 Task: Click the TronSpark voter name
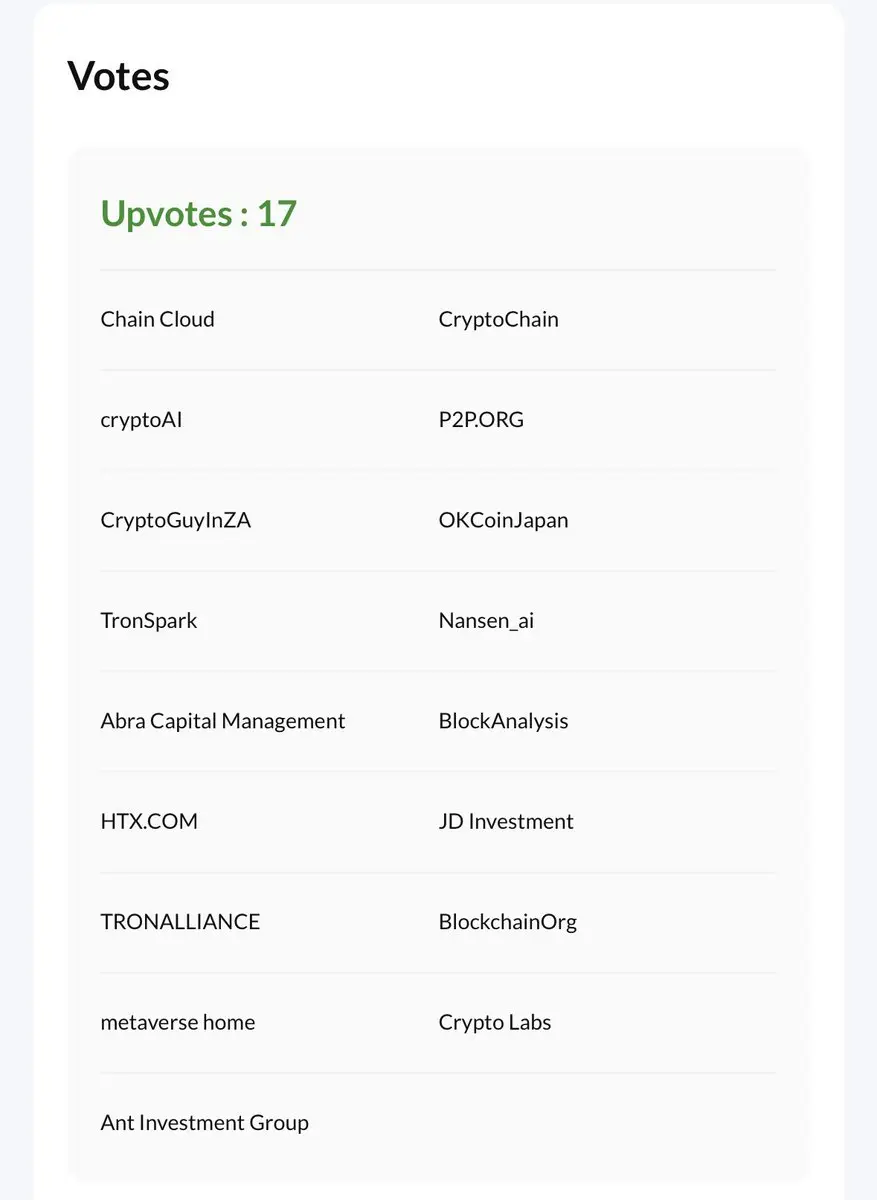point(149,621)
